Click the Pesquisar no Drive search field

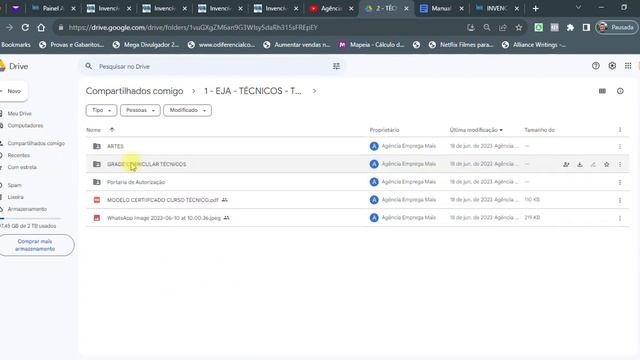coord(212,66)
